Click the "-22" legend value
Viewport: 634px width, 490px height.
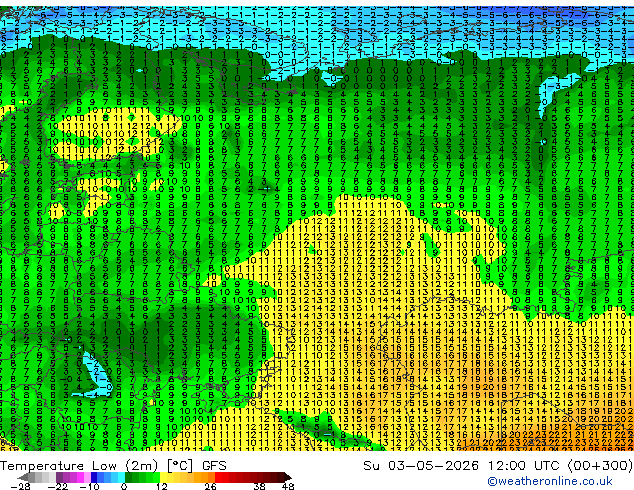point(58,486)
